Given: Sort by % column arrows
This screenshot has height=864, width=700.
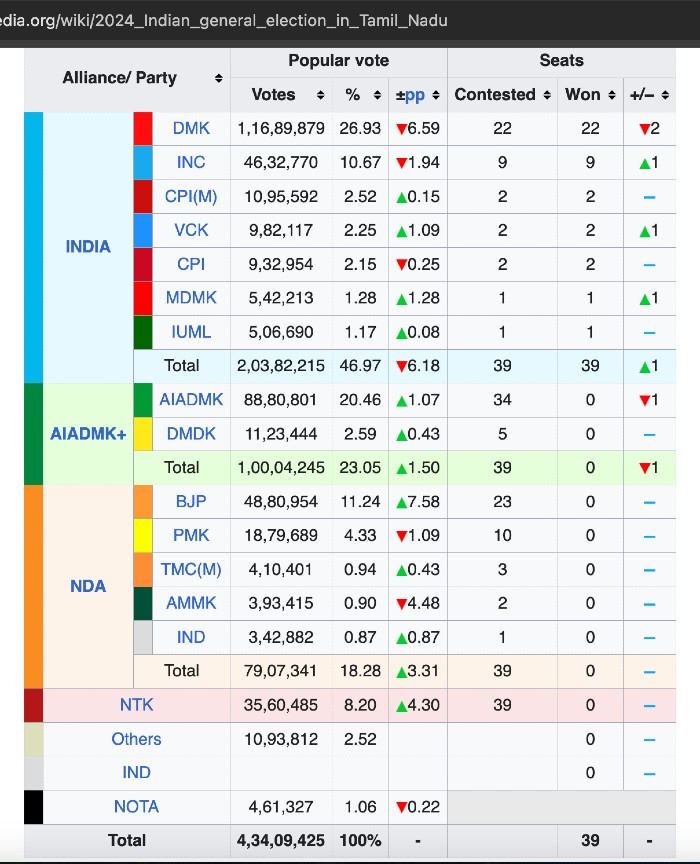Looking at the screenshot, I should pyautogui.click(x=377, y=95).
